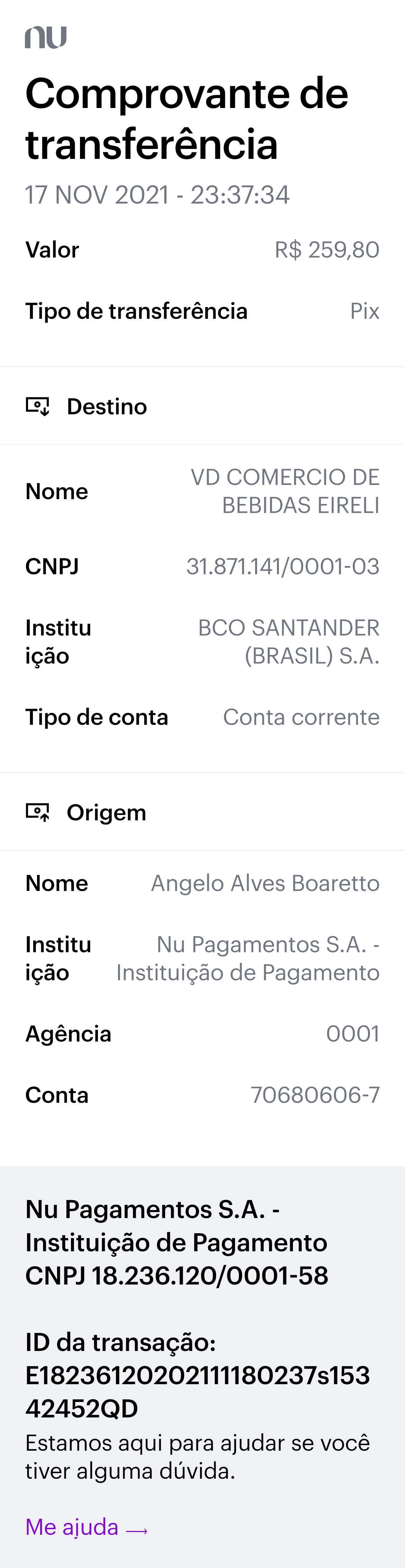The height and width of the screenshot is (1568, 405).
Task: Select sender name Angelo Alves Boaretto
Action: tap(265, 883)
